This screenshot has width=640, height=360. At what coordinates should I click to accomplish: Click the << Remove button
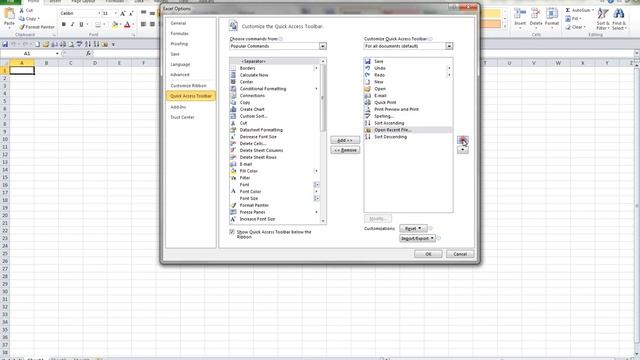click(345, 150)
